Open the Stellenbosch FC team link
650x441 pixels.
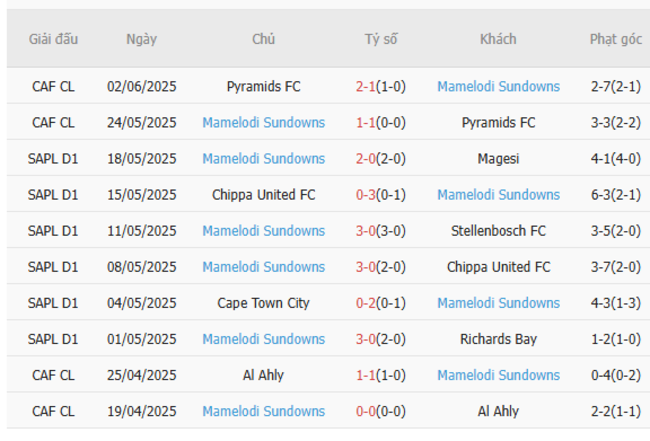pyautogui.click(x=498, y=231)
